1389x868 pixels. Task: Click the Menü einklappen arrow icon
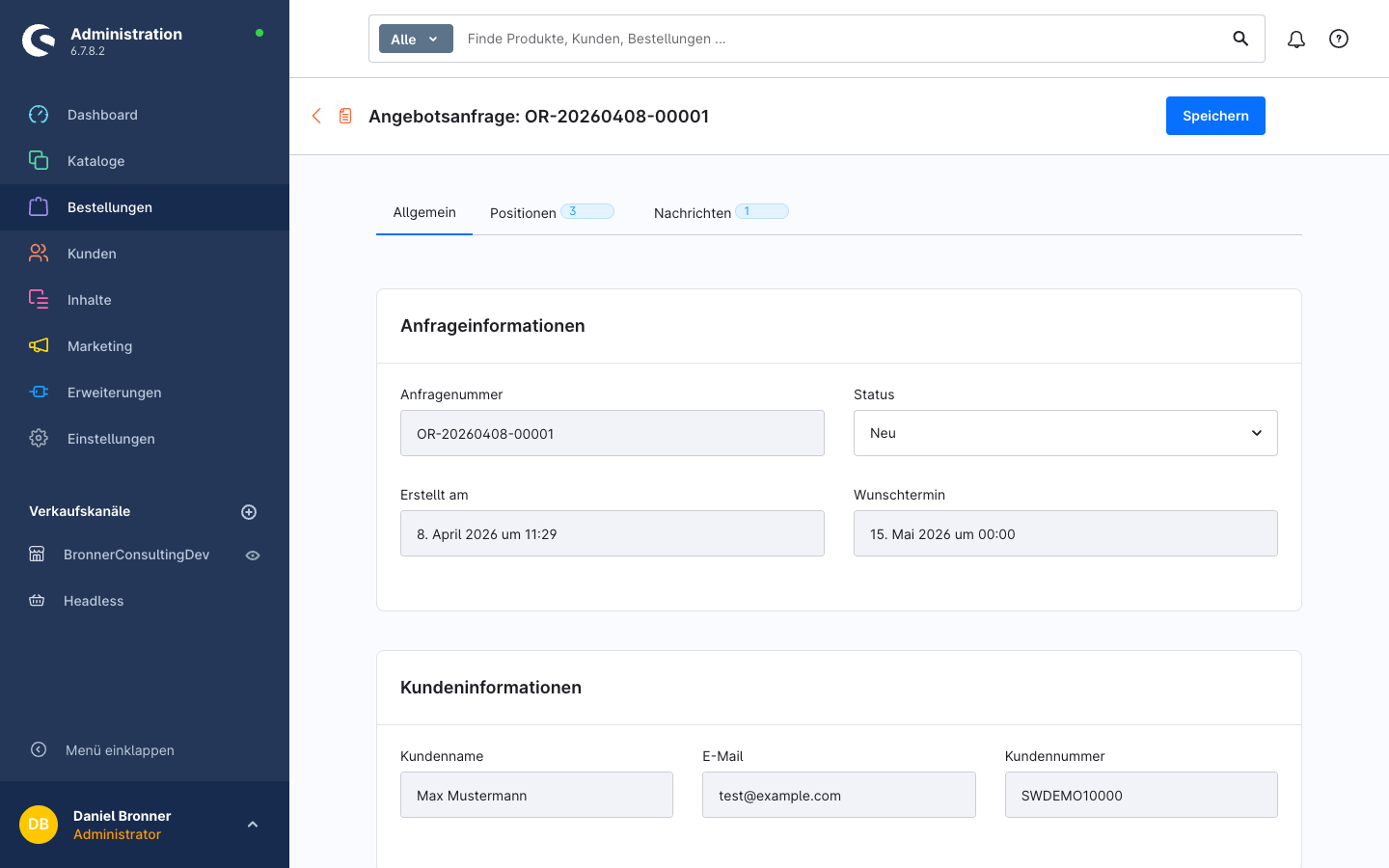coord(39,749)
